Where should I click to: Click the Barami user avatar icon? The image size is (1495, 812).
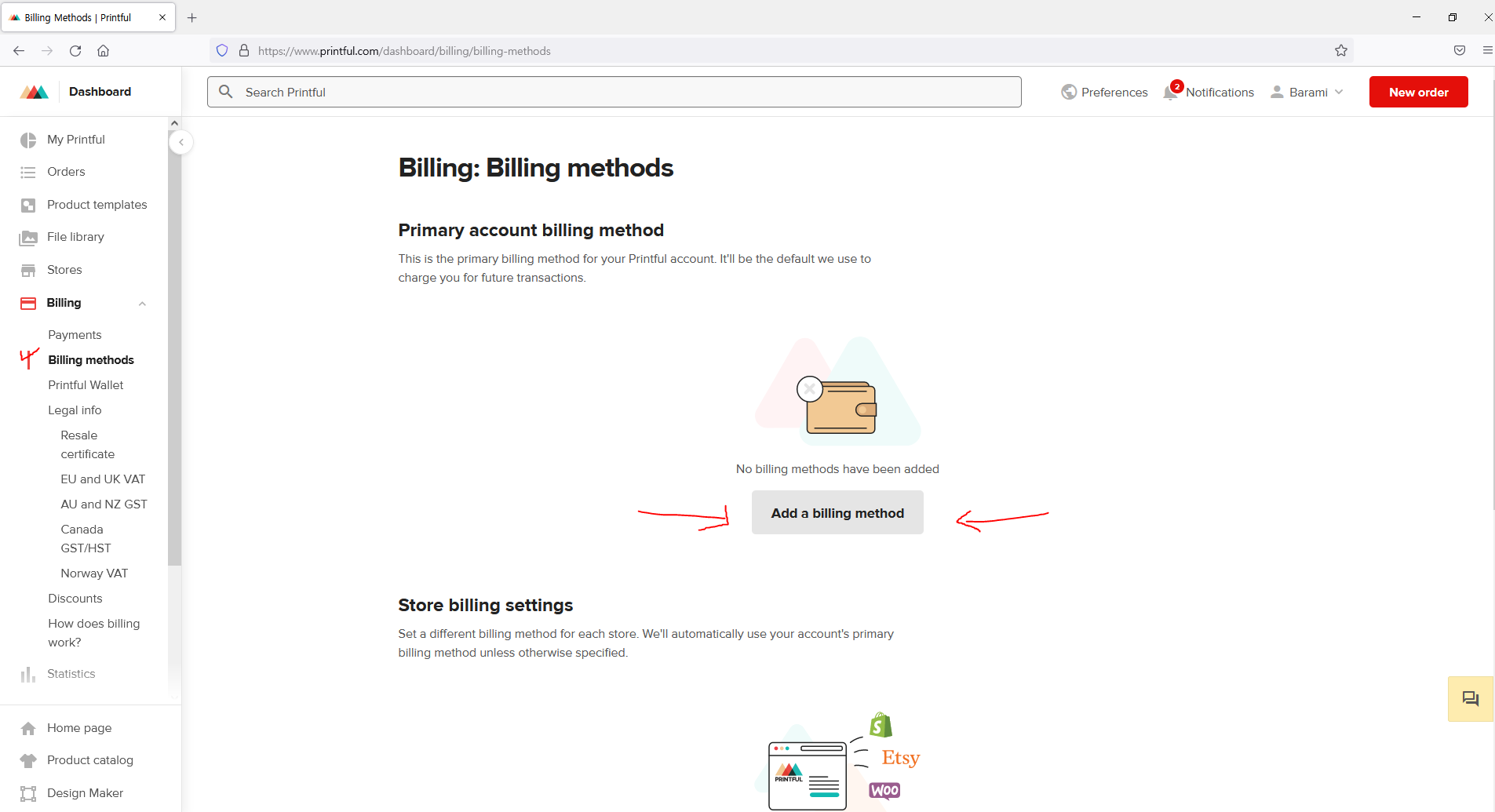point(1277,92)
